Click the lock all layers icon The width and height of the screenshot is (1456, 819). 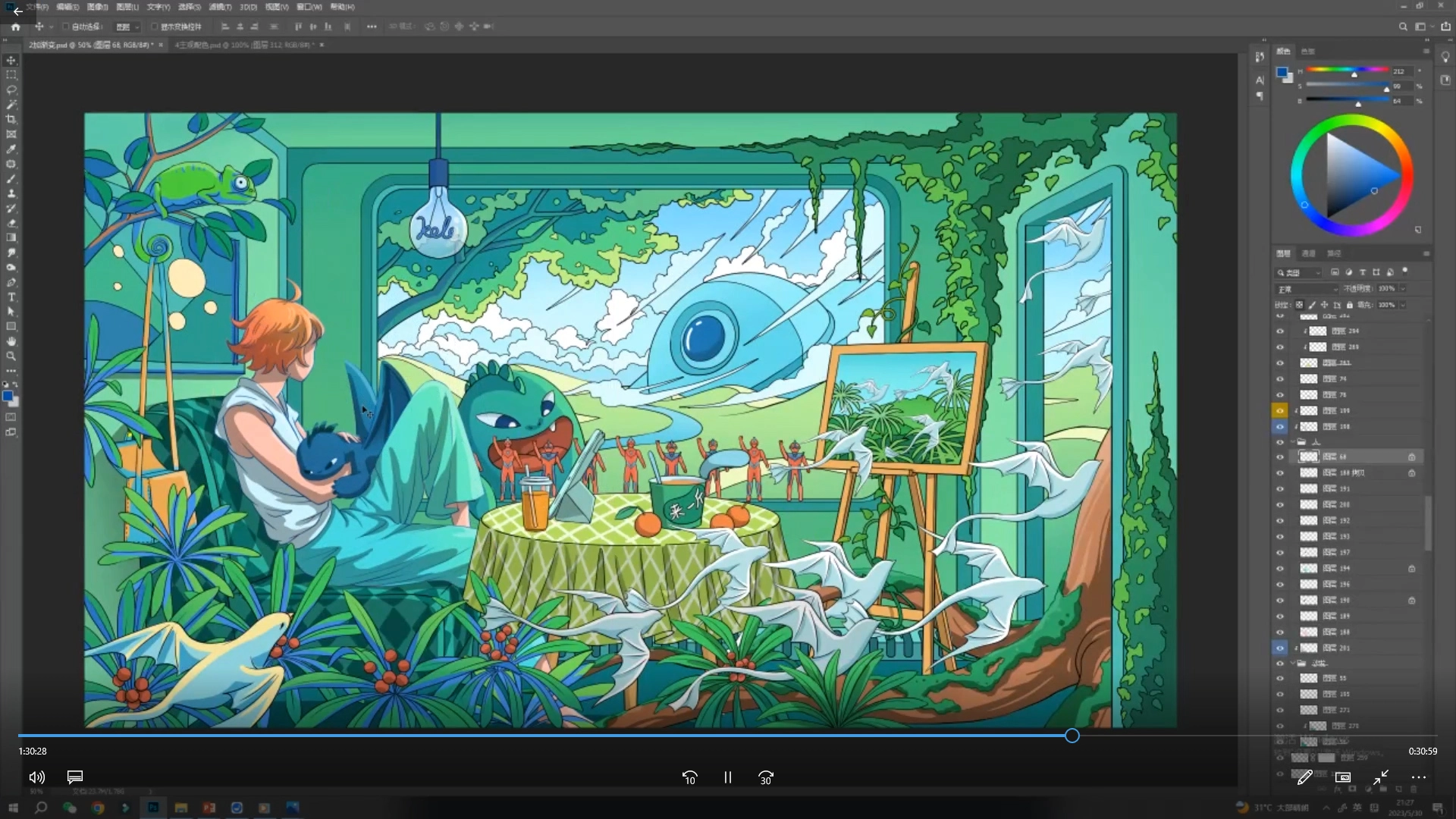(1349, 305)
